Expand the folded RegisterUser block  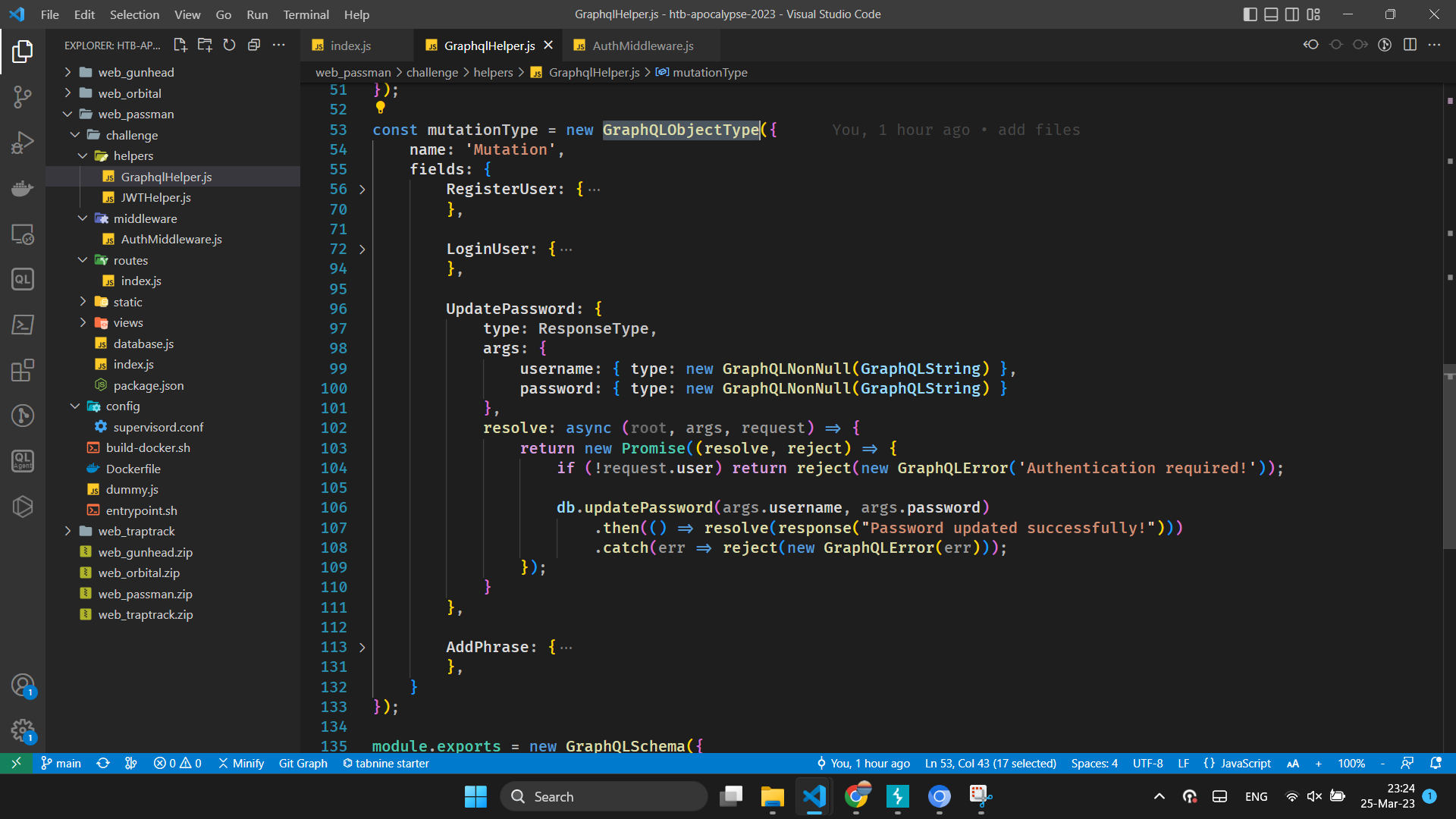click(x=362, y=190)
